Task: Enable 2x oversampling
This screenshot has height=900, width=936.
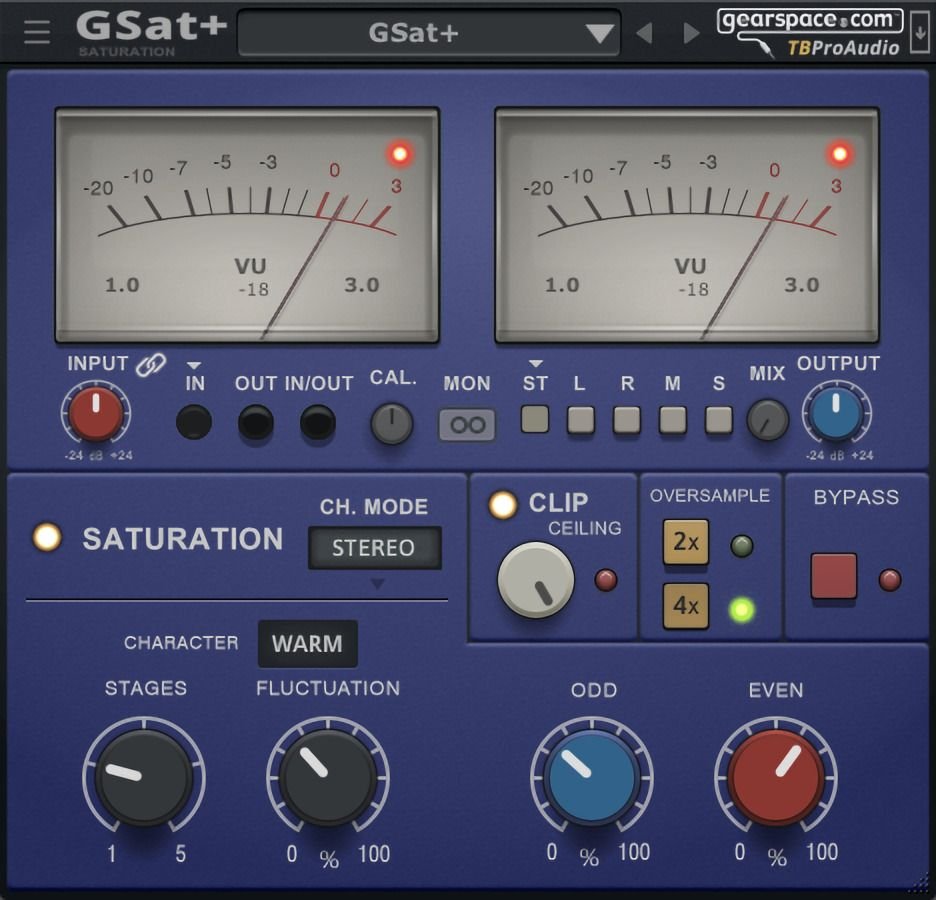Action: (x=684, y=543)
